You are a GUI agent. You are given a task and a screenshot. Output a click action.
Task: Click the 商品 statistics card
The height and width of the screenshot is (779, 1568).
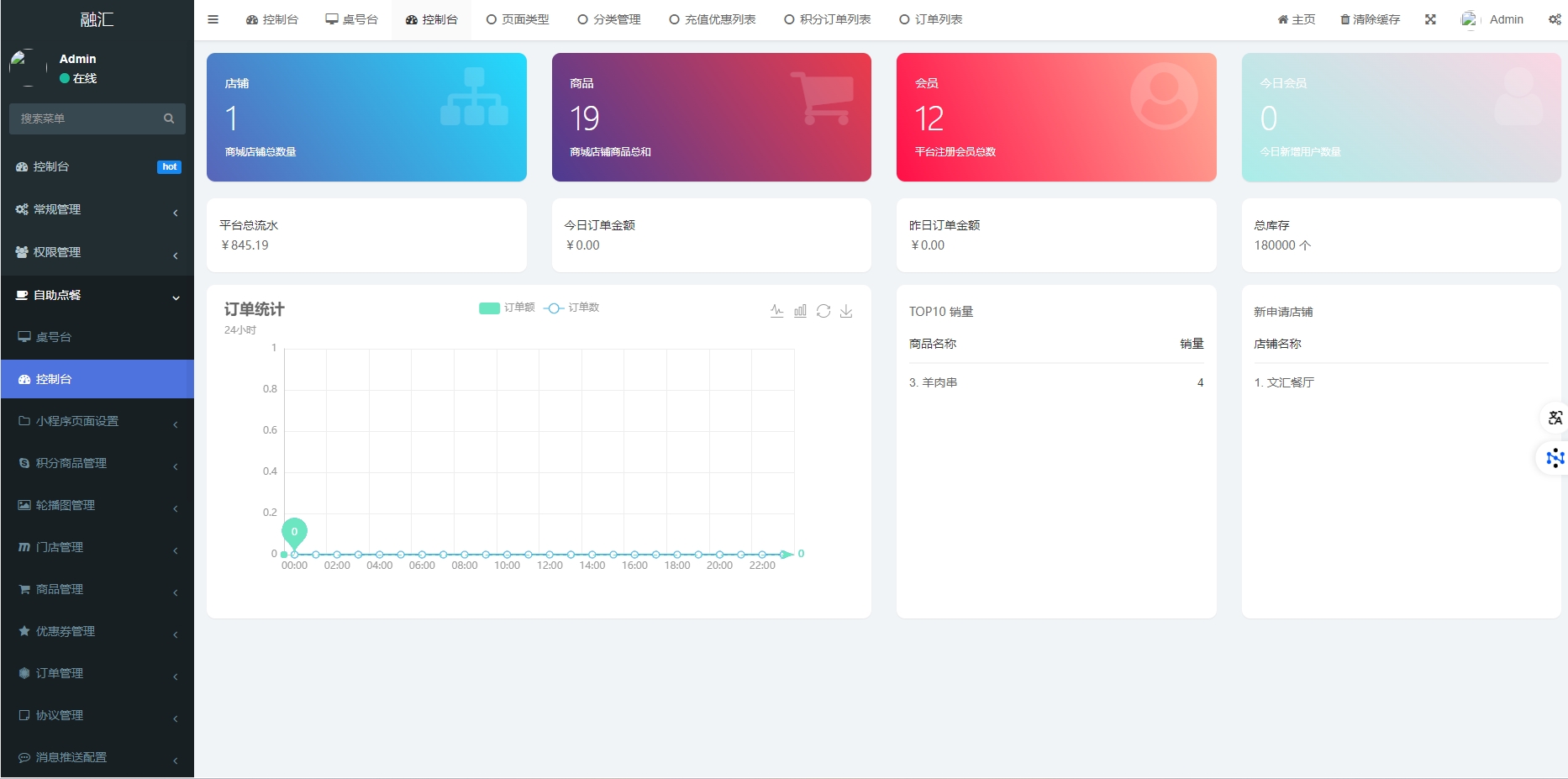[x=712, y=117]
